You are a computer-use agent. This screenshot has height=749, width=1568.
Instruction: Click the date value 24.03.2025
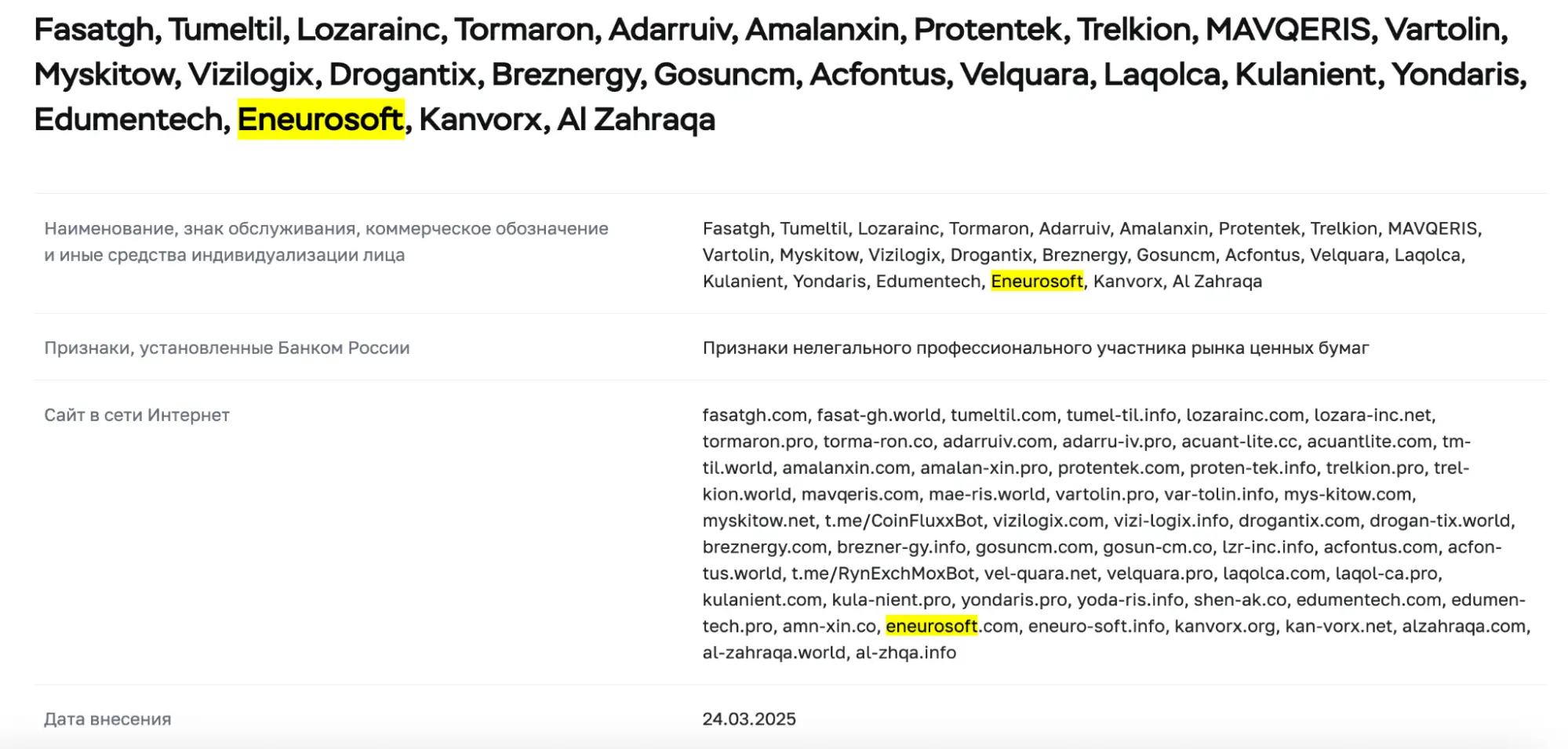pos(748,719)
